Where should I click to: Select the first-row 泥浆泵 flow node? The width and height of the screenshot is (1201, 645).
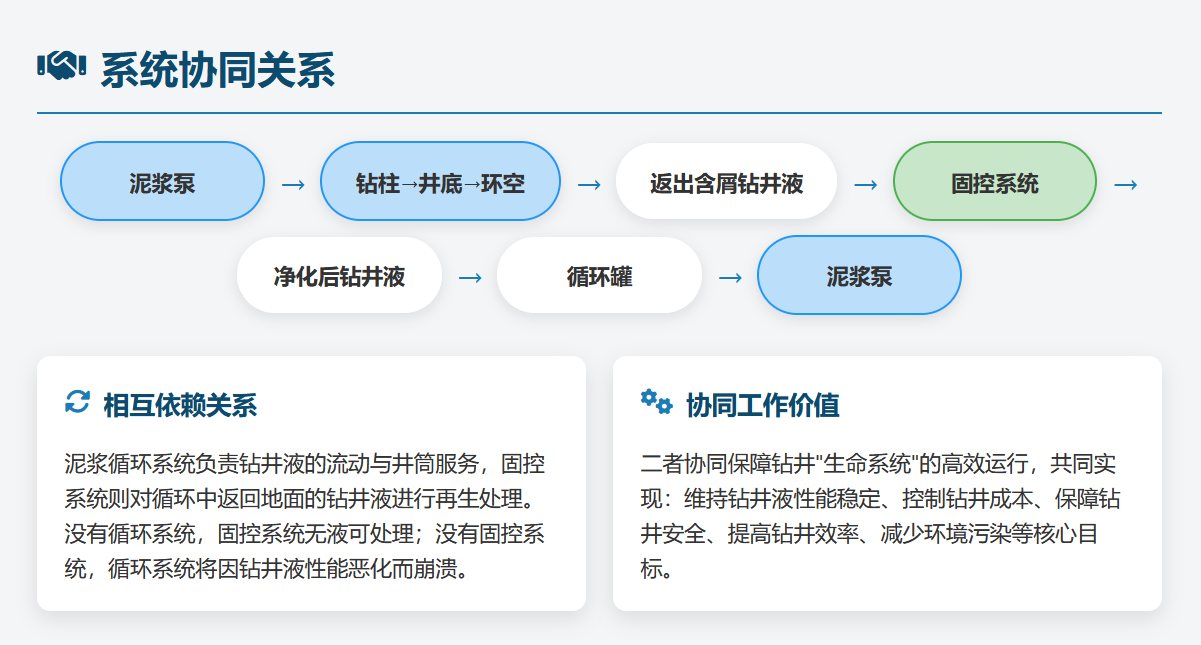click(162, 182)
